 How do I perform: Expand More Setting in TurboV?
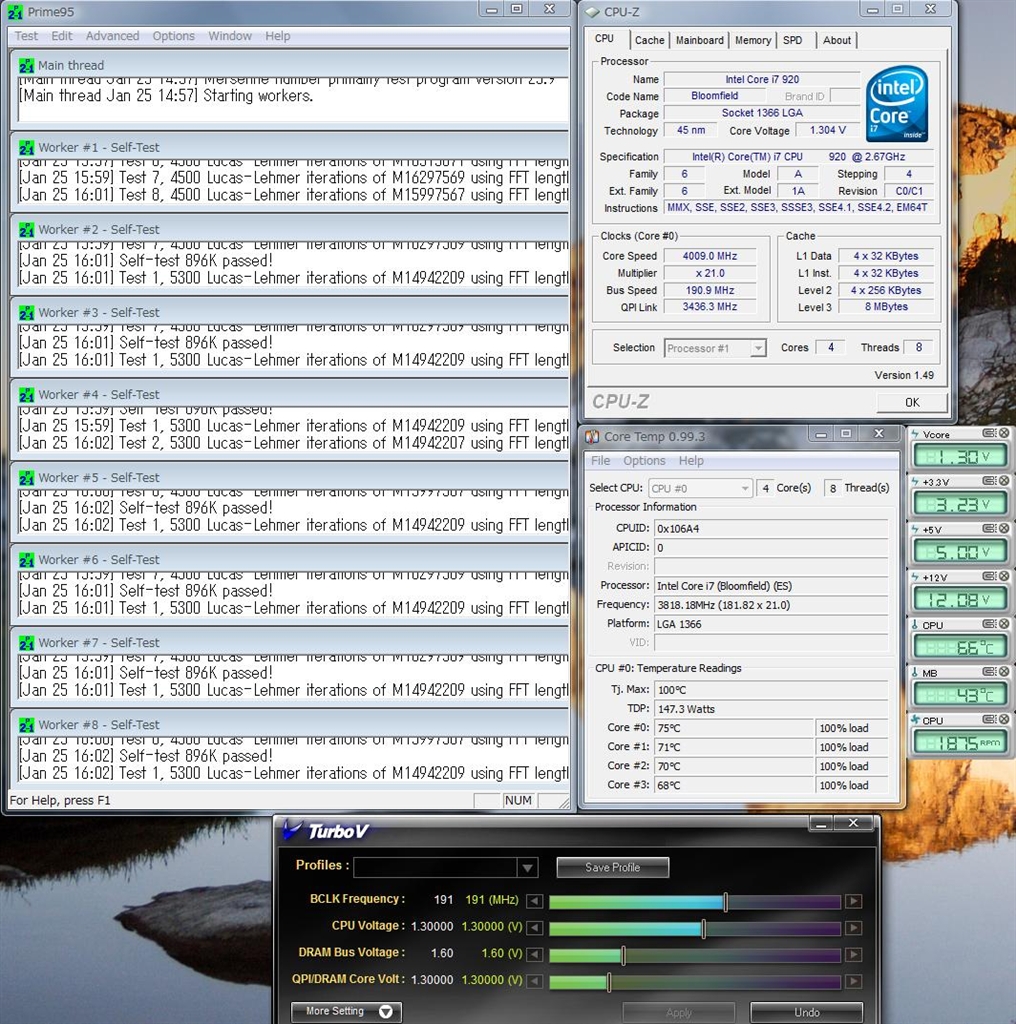(346, 1012)
